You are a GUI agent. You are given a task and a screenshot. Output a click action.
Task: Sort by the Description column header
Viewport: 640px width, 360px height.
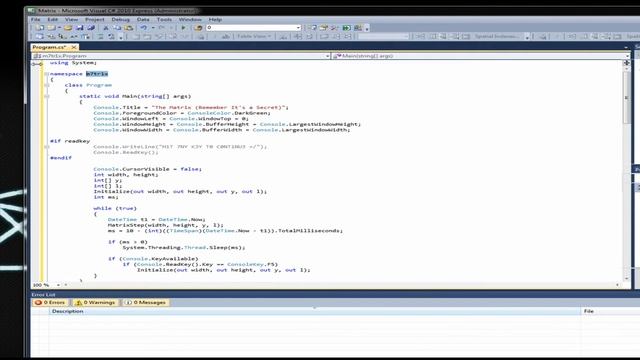click(x=315, y=311)
